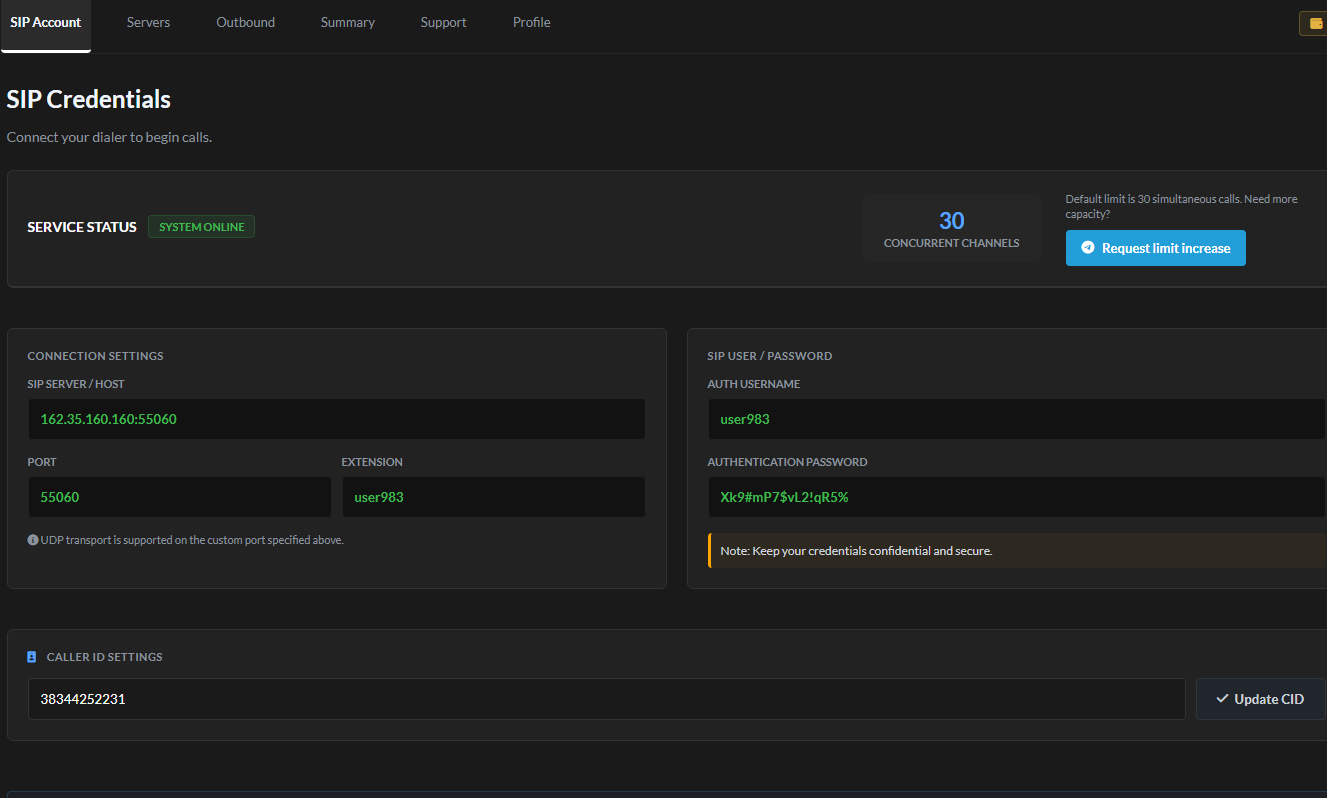This screenshot has width=1327, height=798.
Task: Click 'Connect your dialer to begin calls' text
Action: pyautogui.click(x=109, y=137)
